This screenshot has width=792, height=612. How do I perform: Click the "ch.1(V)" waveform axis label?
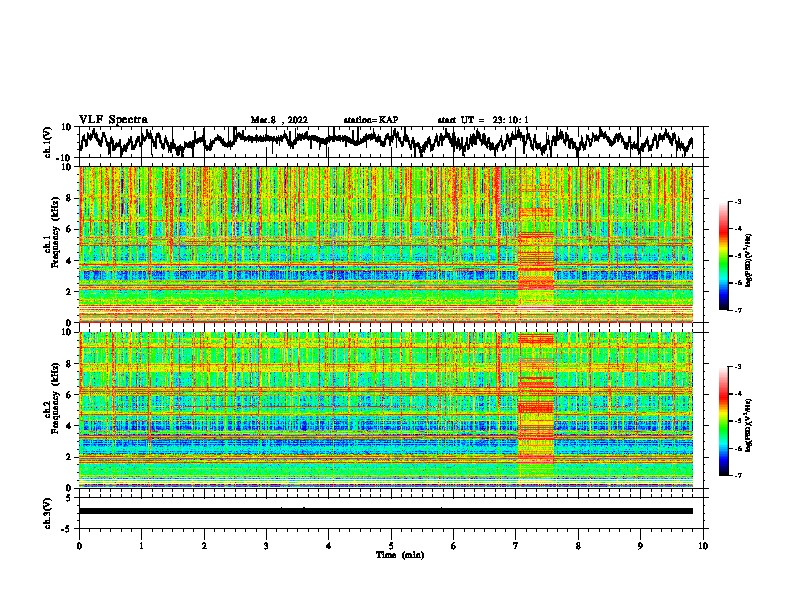point(48,142)
